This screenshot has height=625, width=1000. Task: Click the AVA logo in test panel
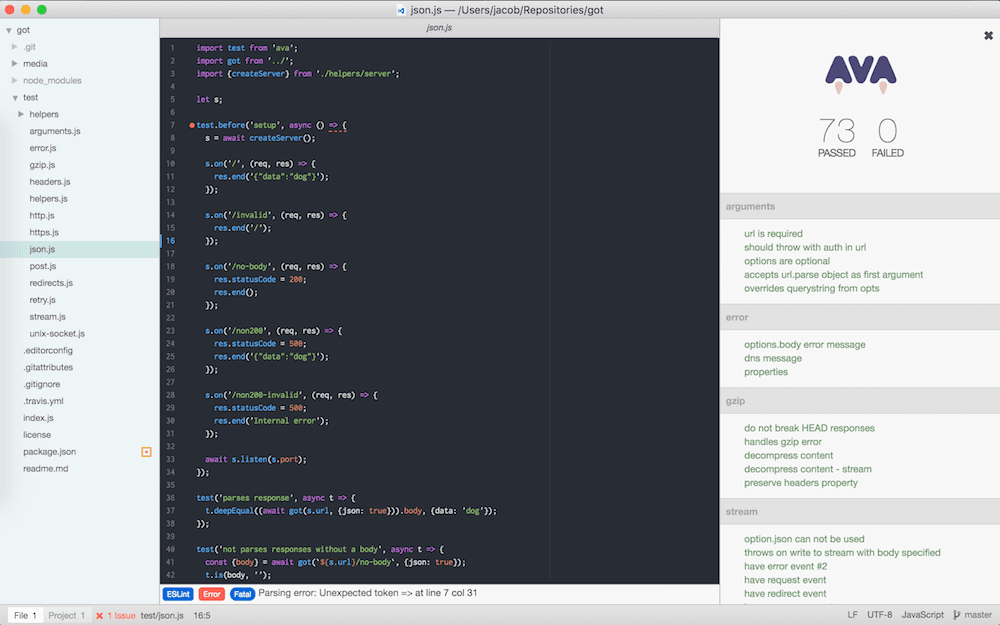(861, 75)
